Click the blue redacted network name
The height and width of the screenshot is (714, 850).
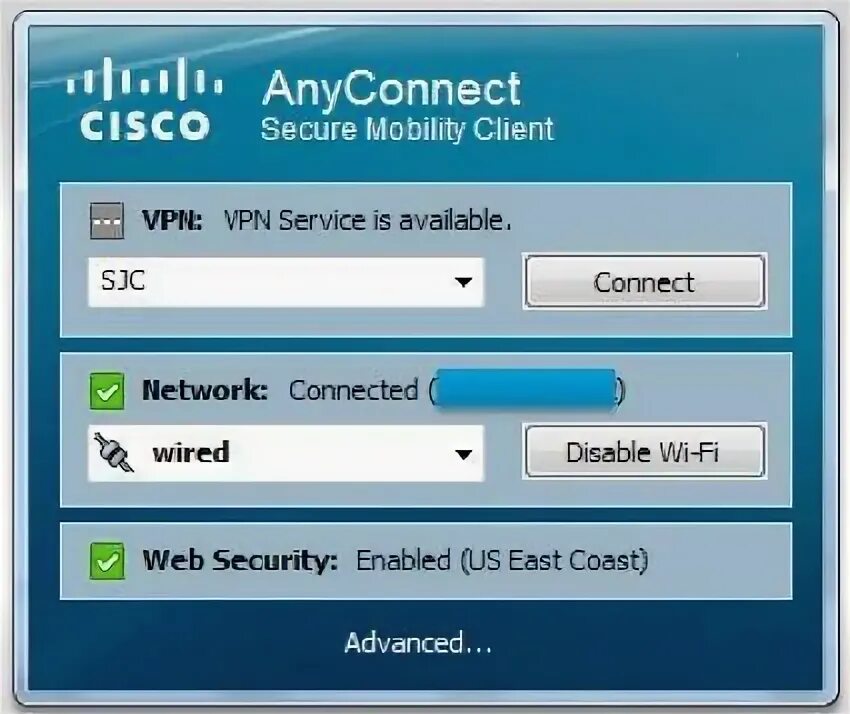pyautogui.click(x=526, y=388)
